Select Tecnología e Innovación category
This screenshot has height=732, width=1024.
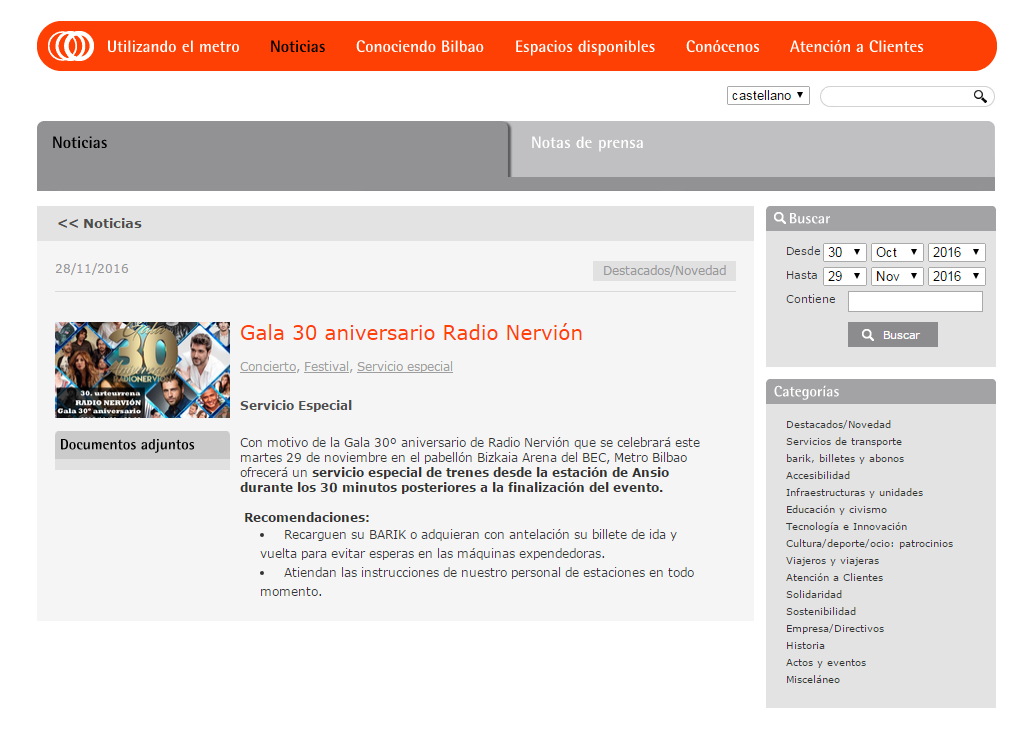tap(846, 526)
